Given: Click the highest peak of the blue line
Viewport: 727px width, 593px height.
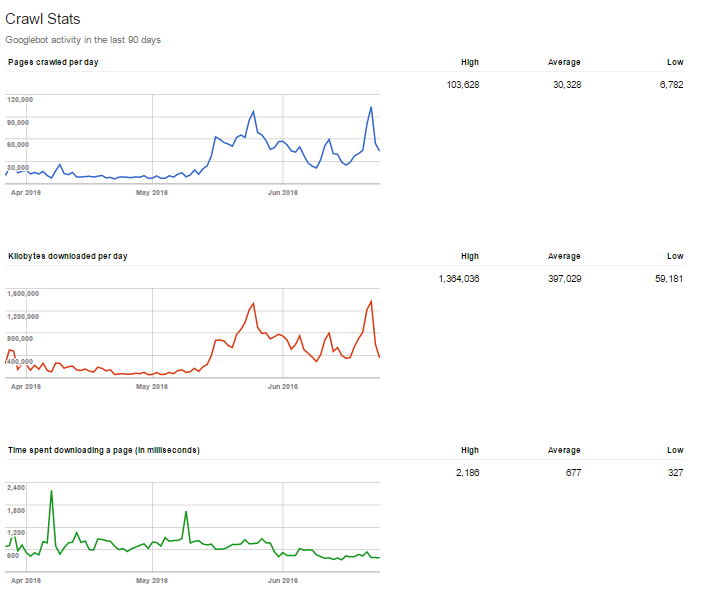Looking at the screenshot, I should coord(372,107).
